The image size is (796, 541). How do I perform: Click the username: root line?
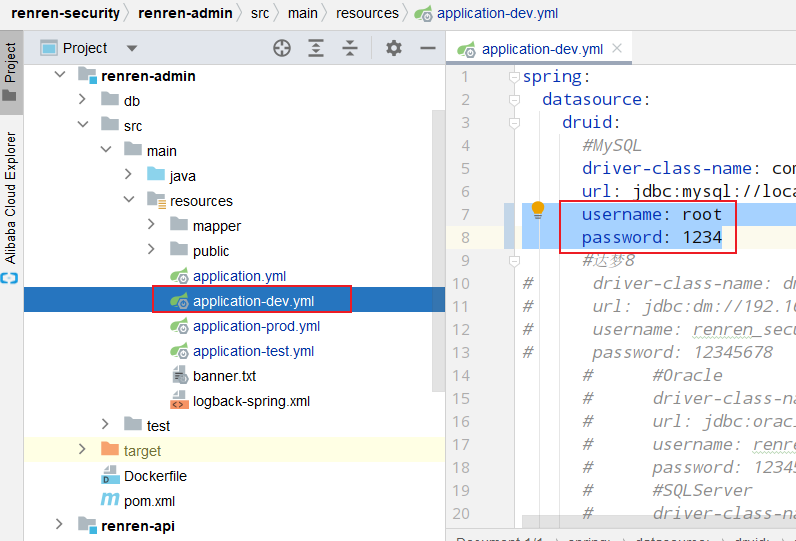point(651,214)
